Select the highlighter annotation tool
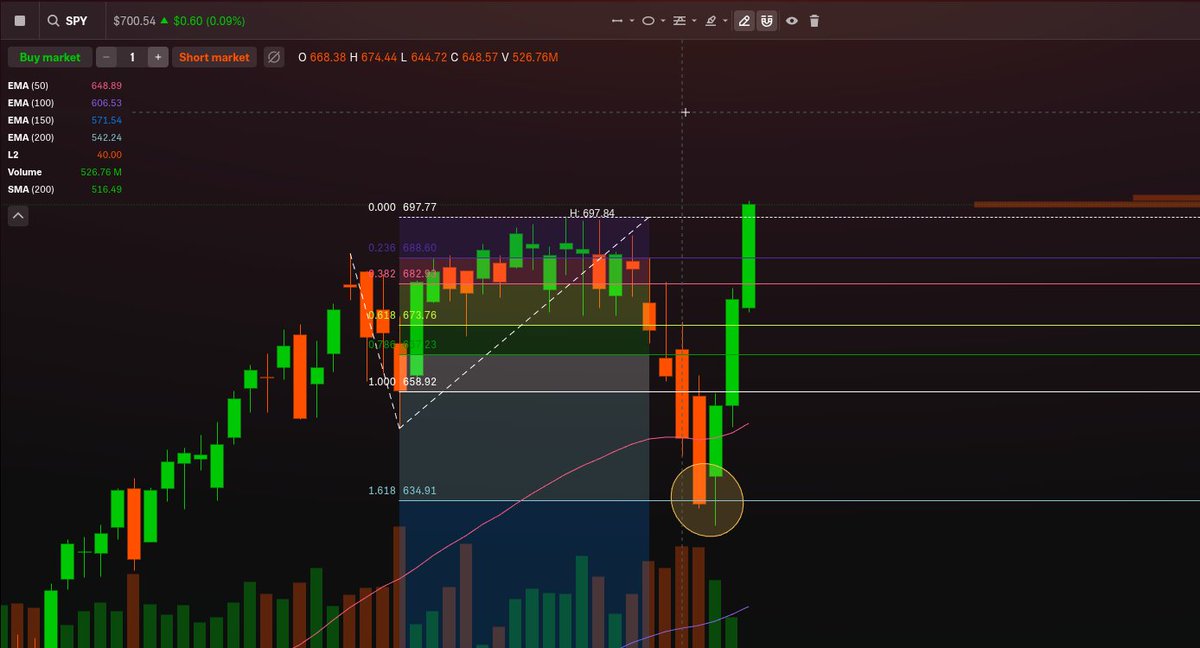Image resolution: width=1200 pixels, height=648 pixels. (x=711, y=20)
